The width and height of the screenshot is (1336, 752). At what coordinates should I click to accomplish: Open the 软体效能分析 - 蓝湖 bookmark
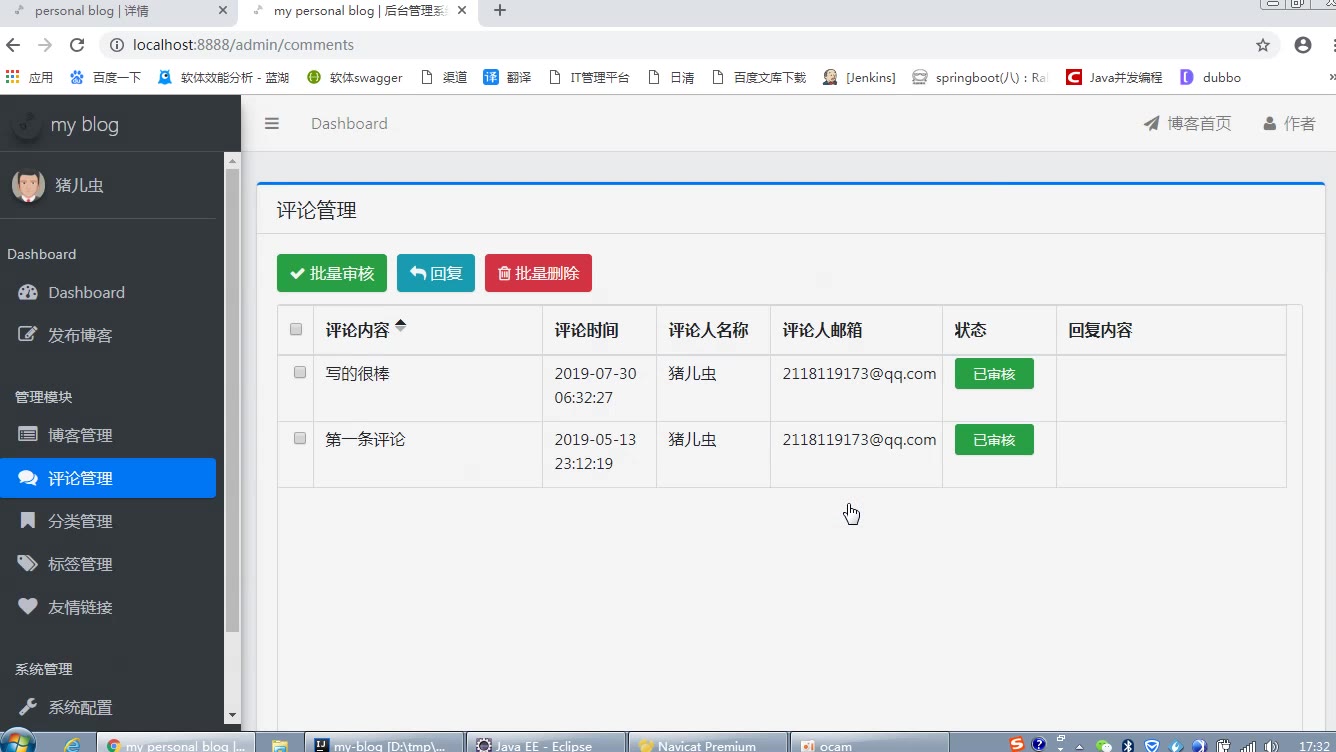(224, 77)
